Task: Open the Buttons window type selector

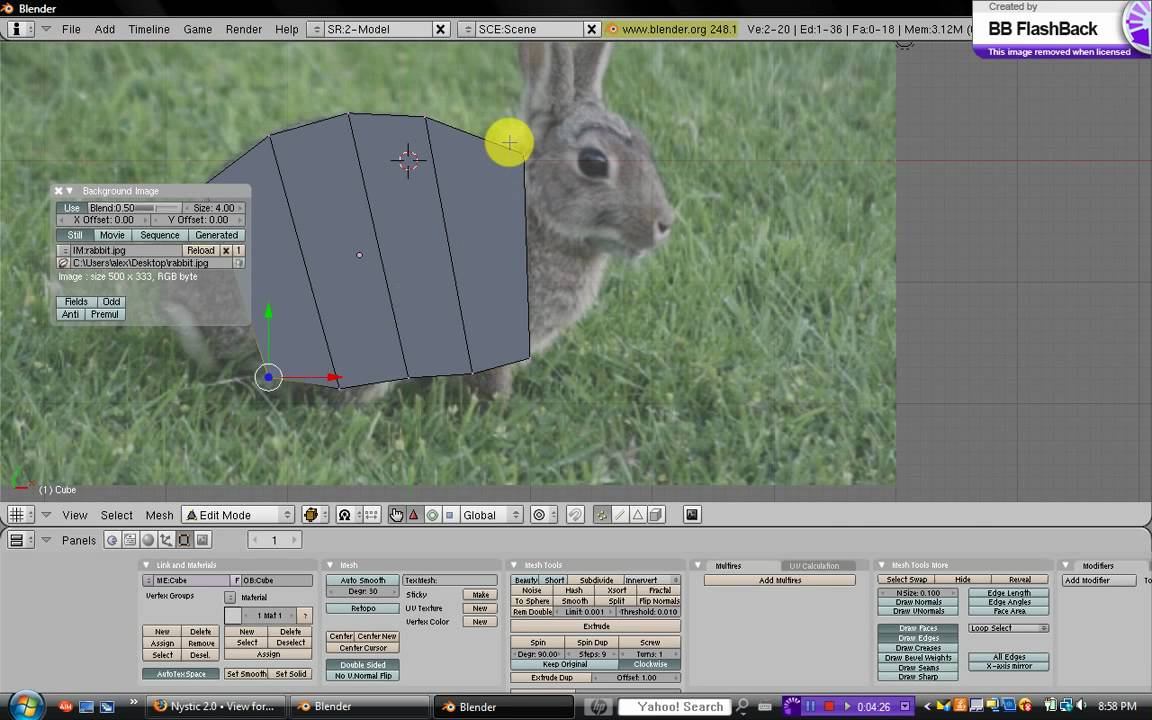Action: pos(21,540)
